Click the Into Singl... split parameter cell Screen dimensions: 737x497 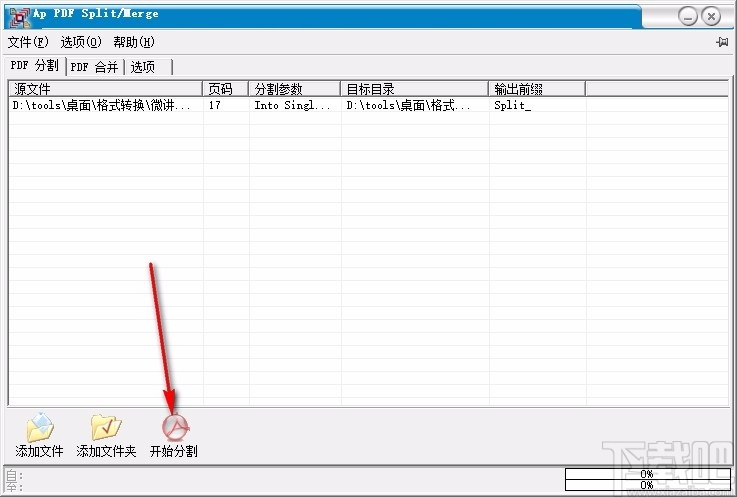[x=292, y=105]
